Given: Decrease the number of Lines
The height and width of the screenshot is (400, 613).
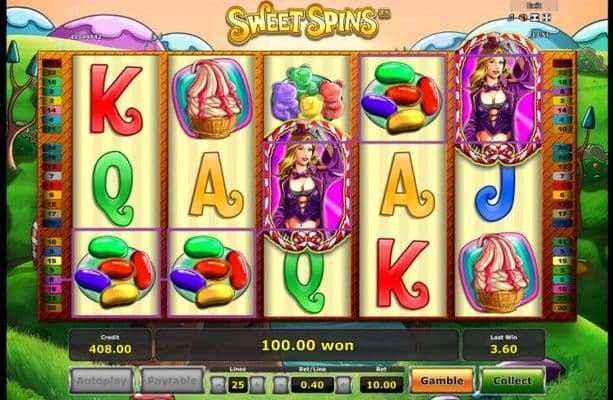Looking at the screenshot, I should [218, 385].
